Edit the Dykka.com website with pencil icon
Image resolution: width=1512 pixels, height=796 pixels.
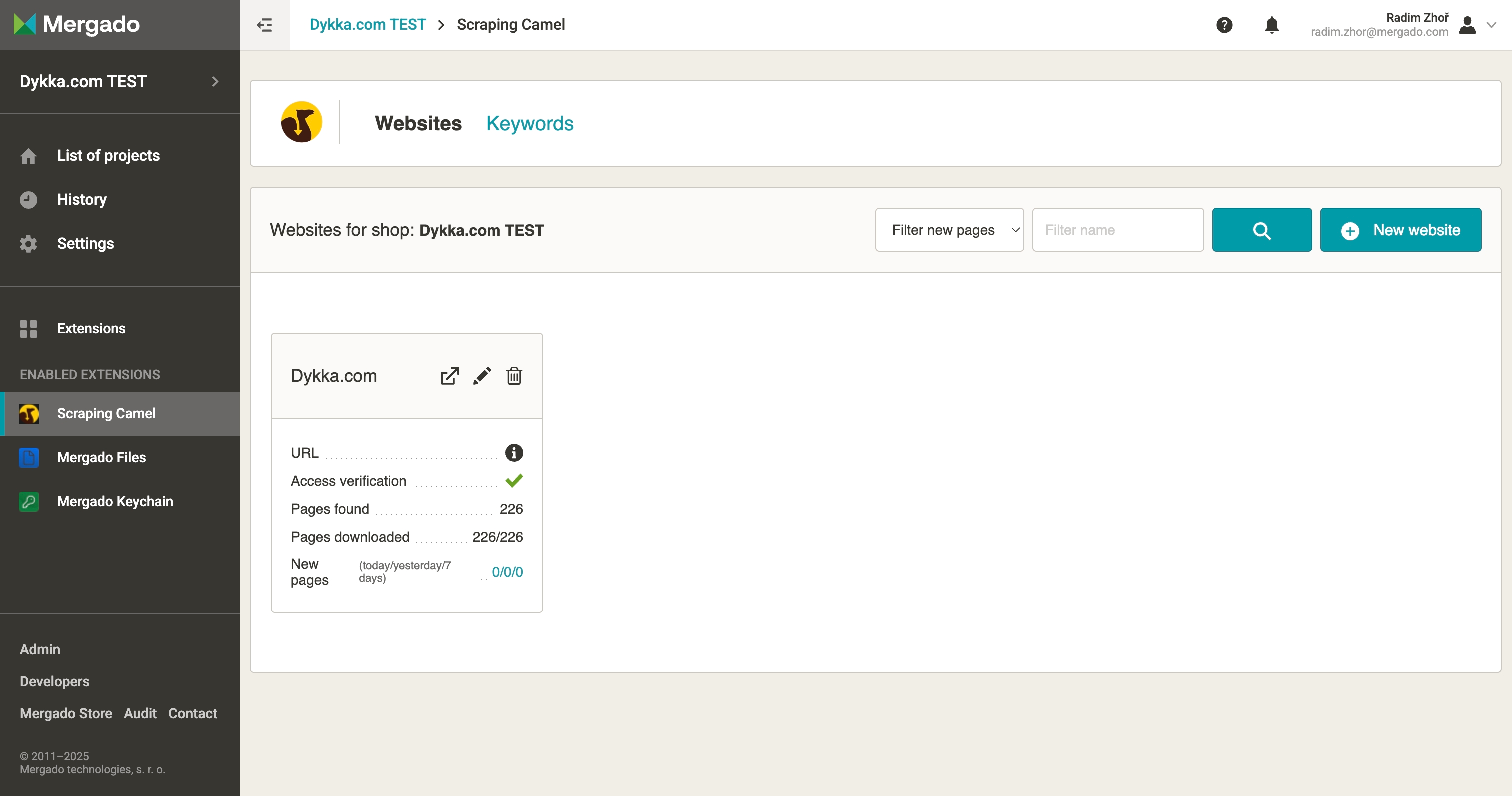tap(482, 375)
